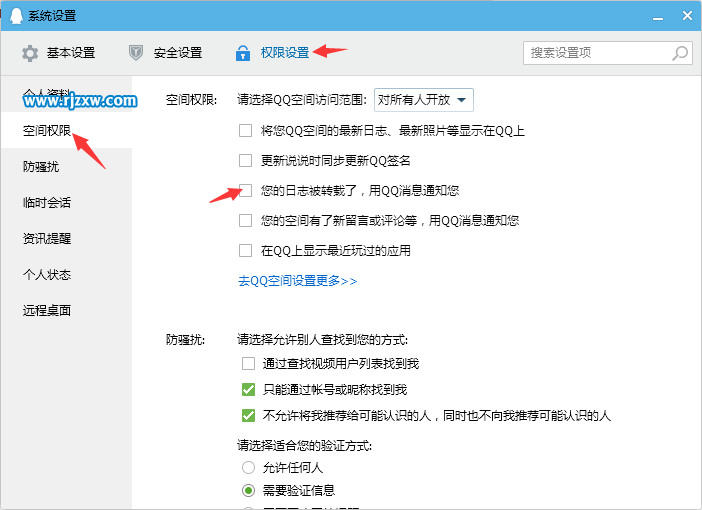Choose 远程桌面 in the sidebar
This screenshot has height=510, width=702.
67,310
